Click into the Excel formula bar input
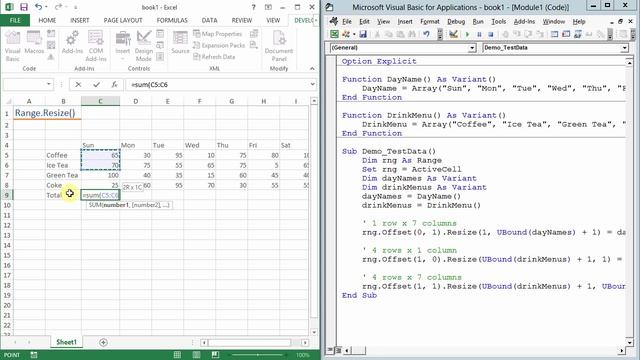The width and height of the screenshot is (640, 360). coord(218,84)
